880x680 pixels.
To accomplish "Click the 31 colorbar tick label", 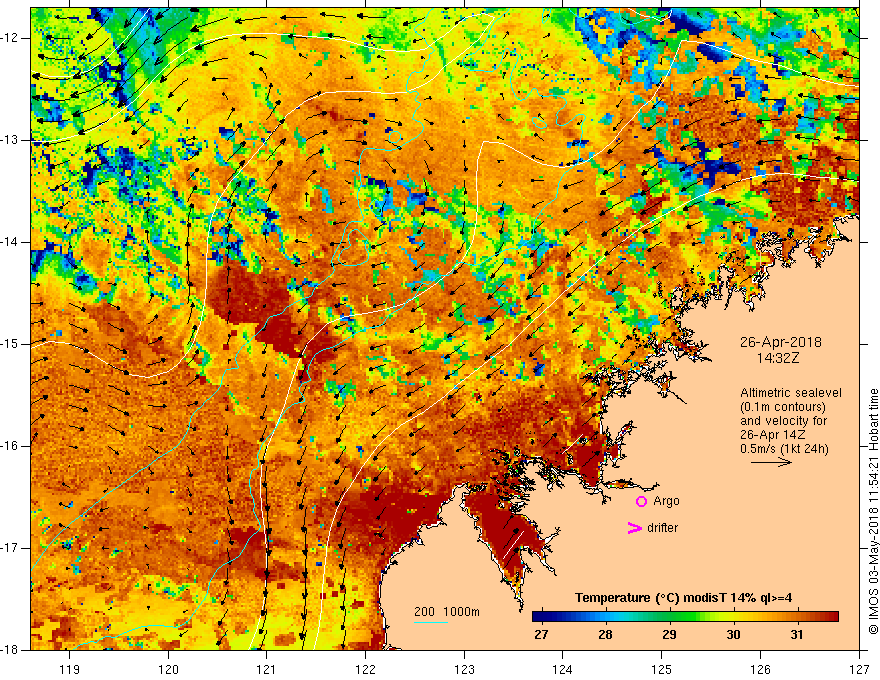I will coord(796,635).
